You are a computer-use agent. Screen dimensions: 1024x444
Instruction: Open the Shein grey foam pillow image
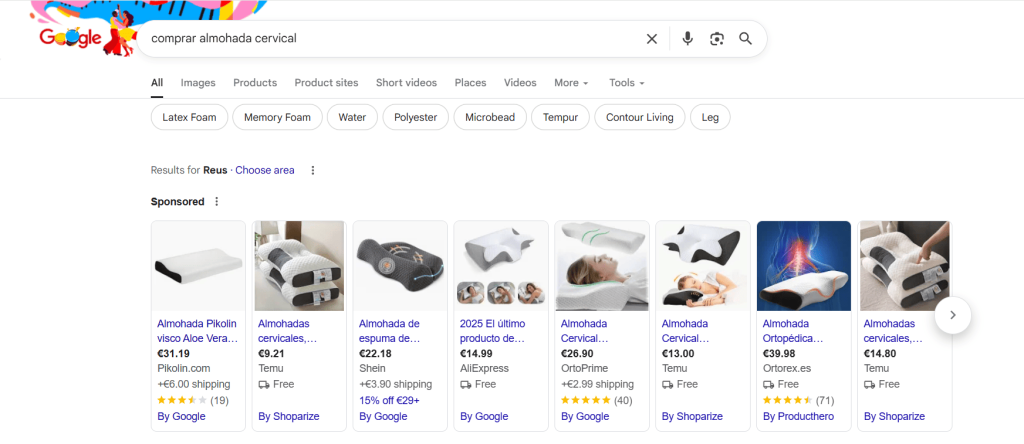click(x=400, y=265)
